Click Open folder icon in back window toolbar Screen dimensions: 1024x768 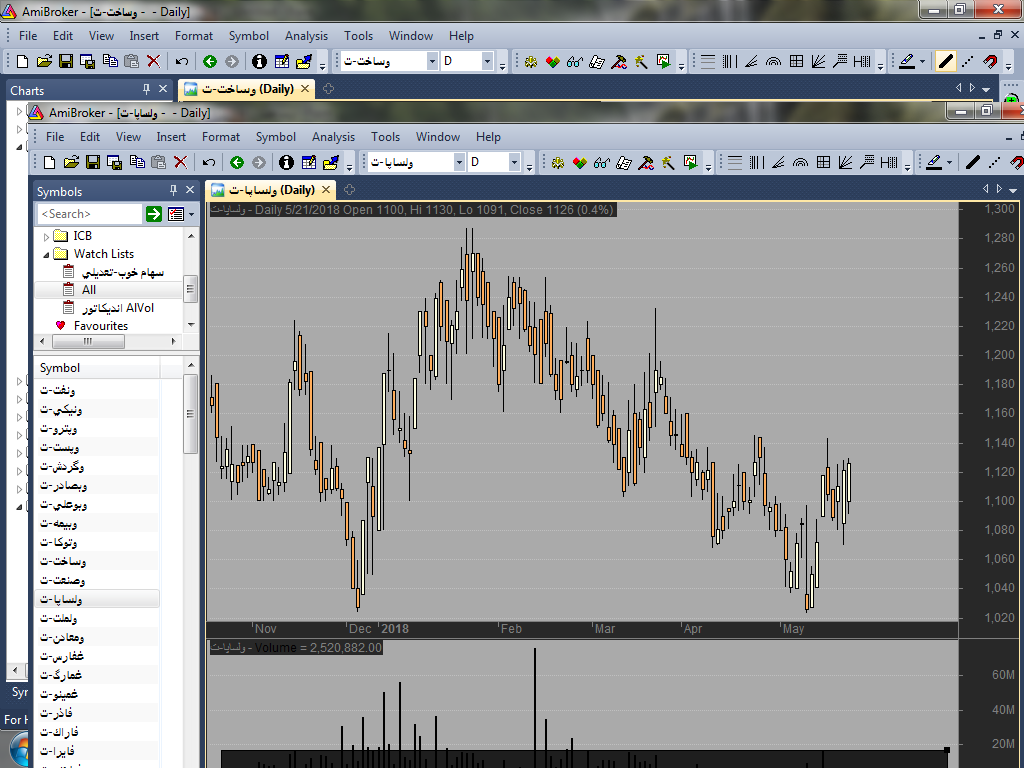(x=44, y=61)
